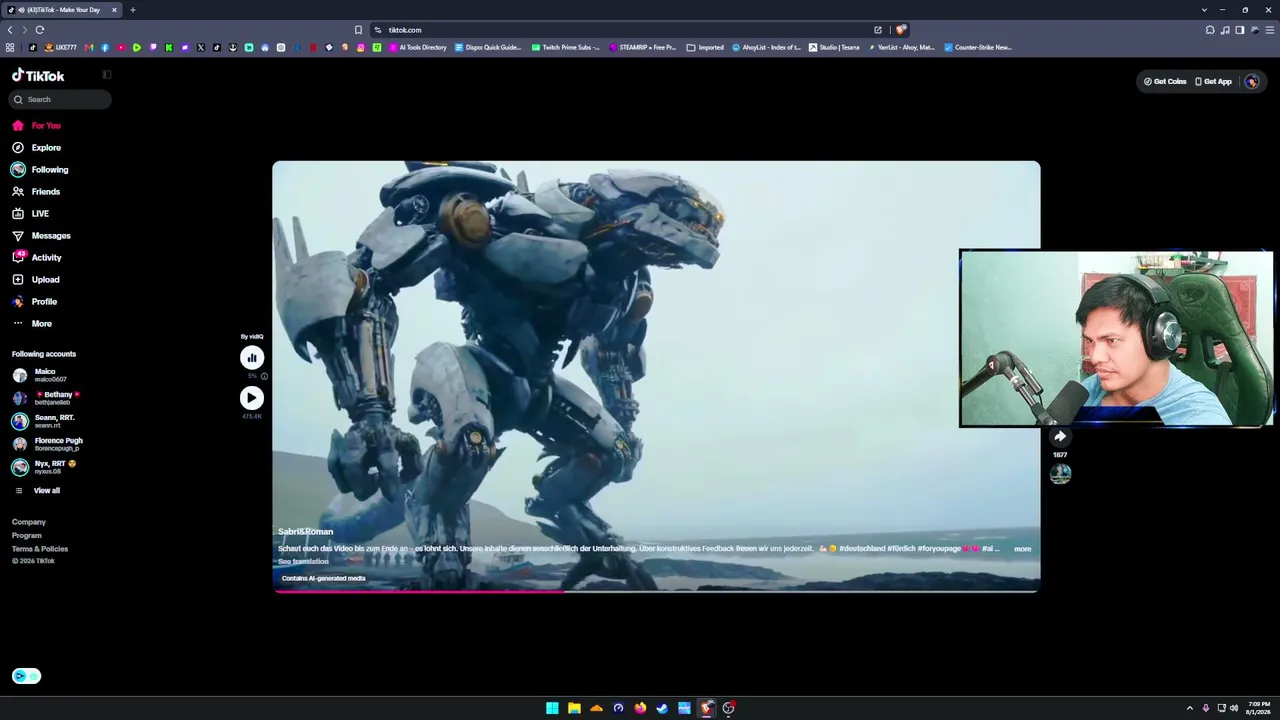Expand the Company footer section
1280x720 pixels.
point(29,522)
